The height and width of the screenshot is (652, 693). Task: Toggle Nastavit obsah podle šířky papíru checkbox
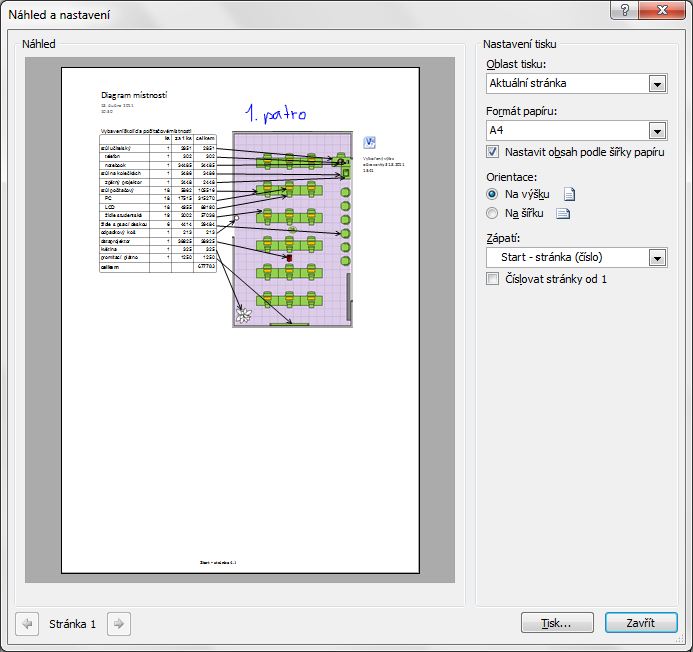pyautogui.click(x=492, y=152)
